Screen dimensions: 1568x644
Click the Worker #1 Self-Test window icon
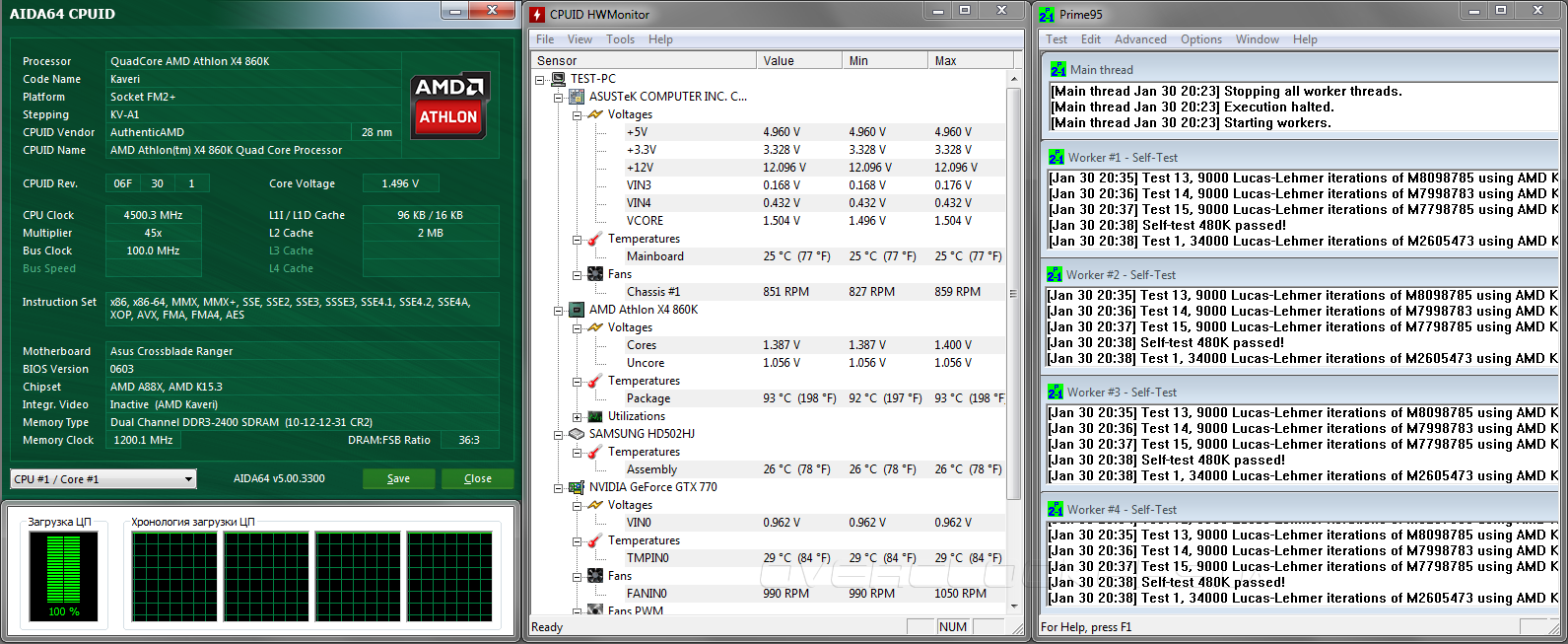[1057, 158]
